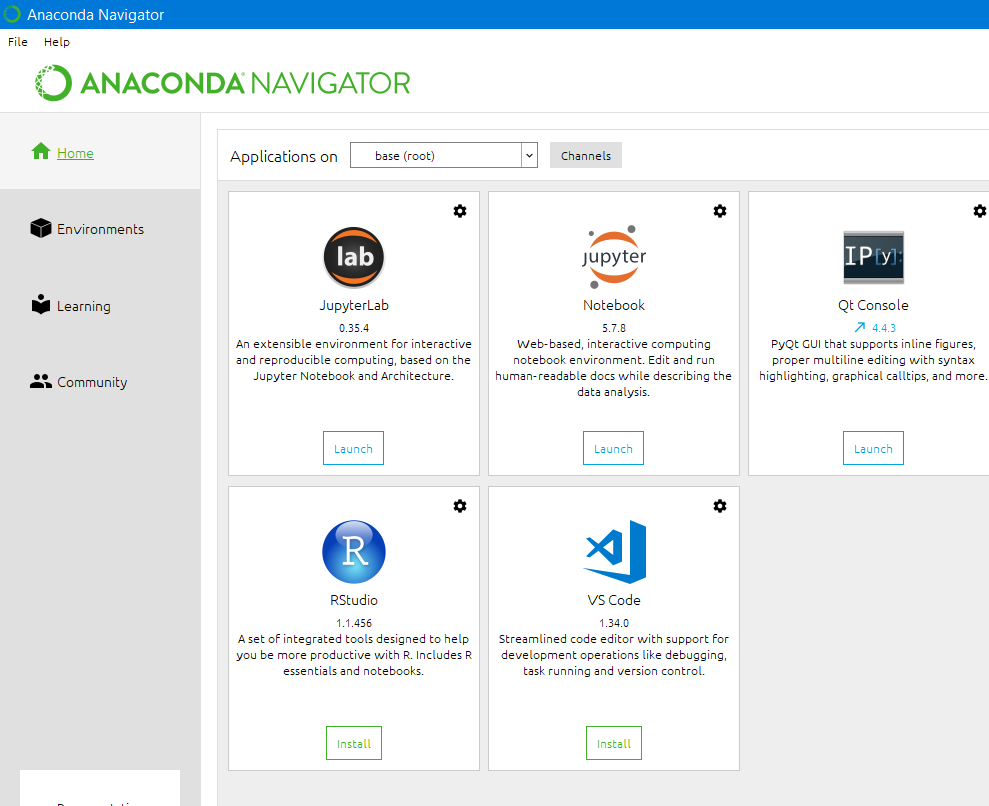Click the Notebook description text

click(x=614, y=368)
